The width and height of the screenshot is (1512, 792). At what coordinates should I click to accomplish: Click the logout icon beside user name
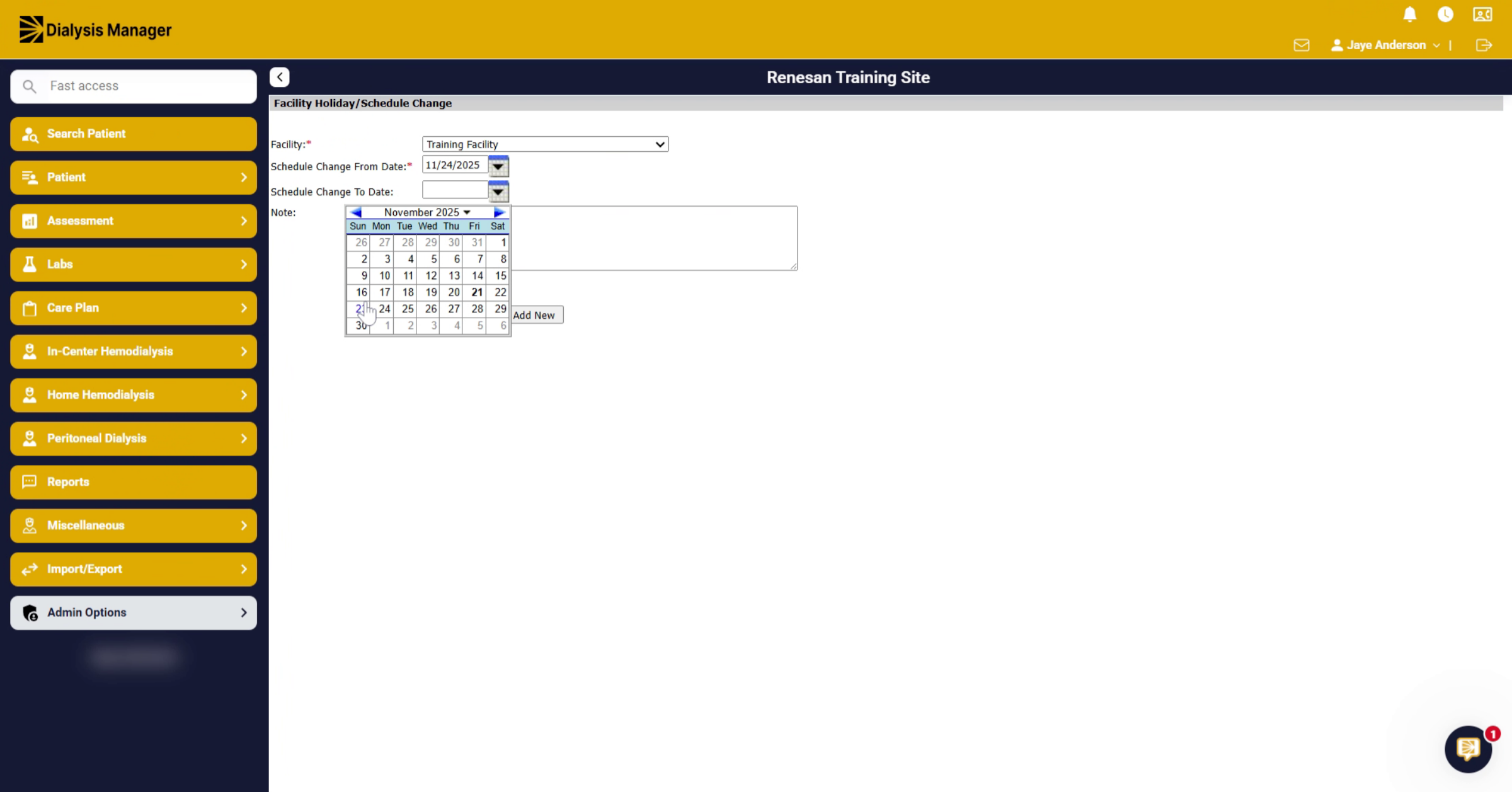click(1484, 45)
